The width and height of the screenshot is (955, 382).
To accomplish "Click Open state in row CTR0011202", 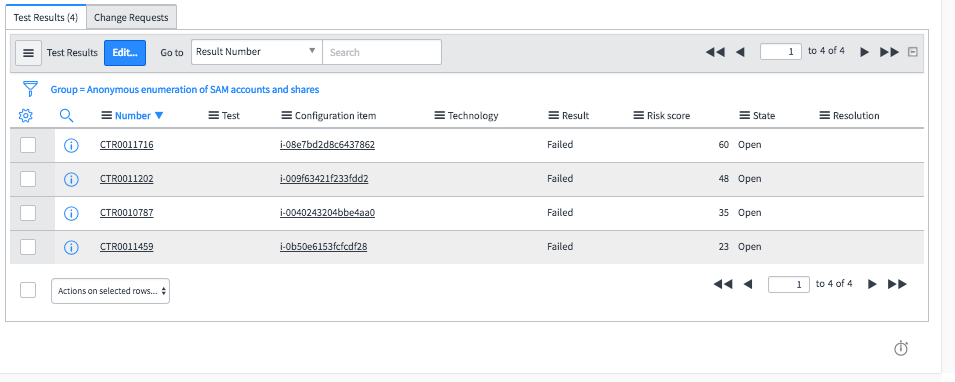I will 750,179.
